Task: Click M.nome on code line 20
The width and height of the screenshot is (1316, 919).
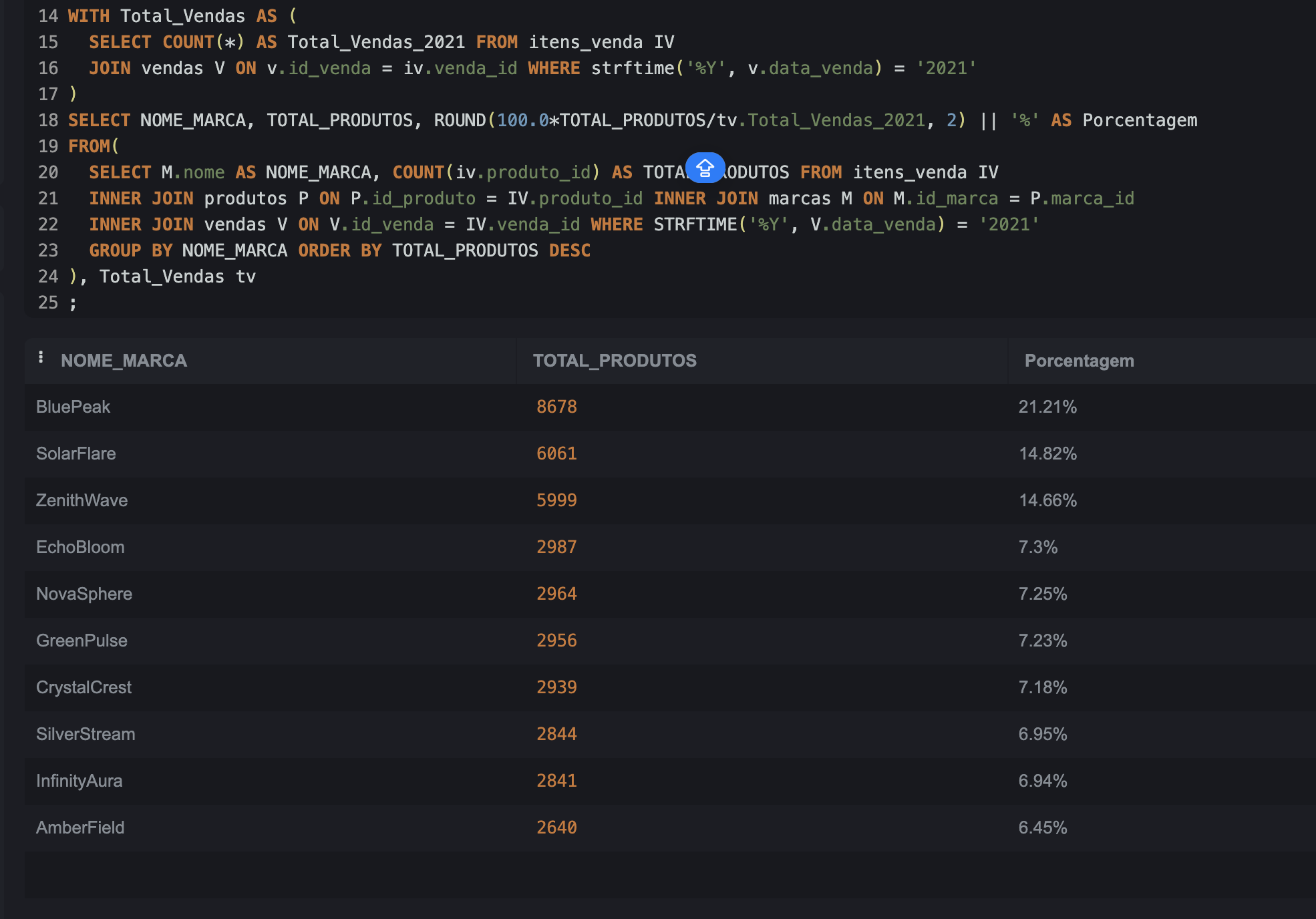Action: 193,172
